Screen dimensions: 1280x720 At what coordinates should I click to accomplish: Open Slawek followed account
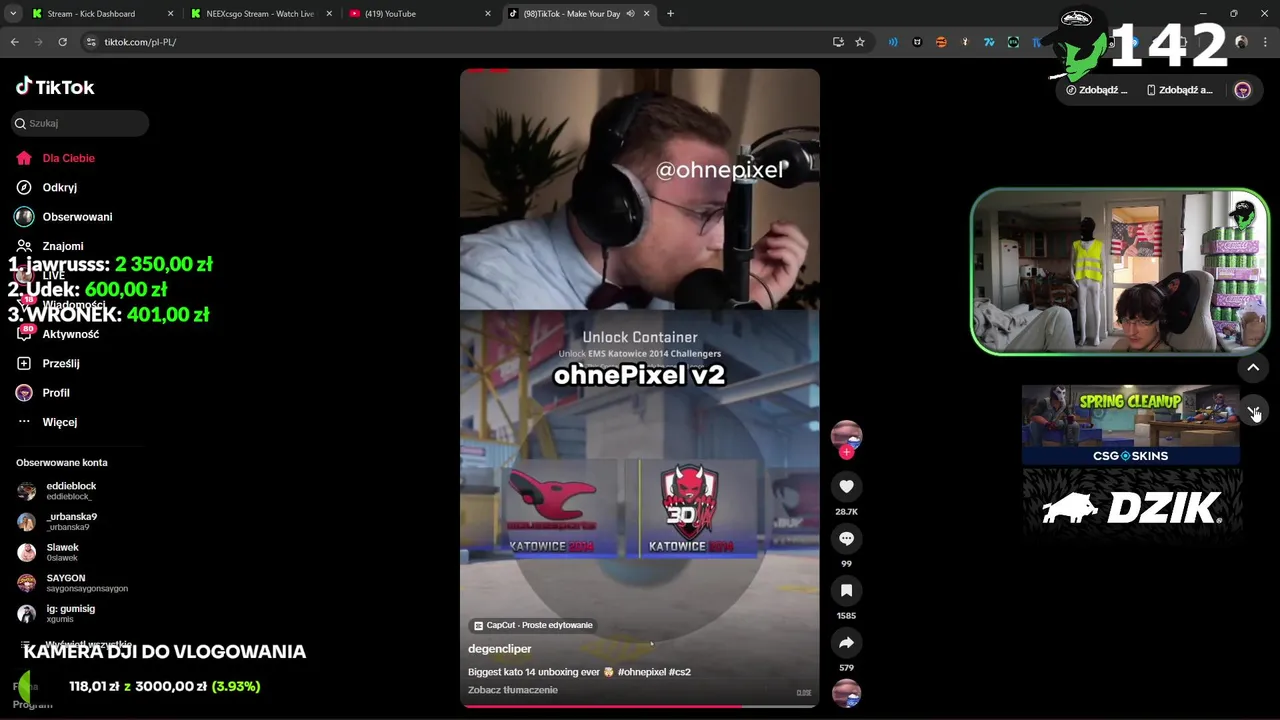pos(62,552)
